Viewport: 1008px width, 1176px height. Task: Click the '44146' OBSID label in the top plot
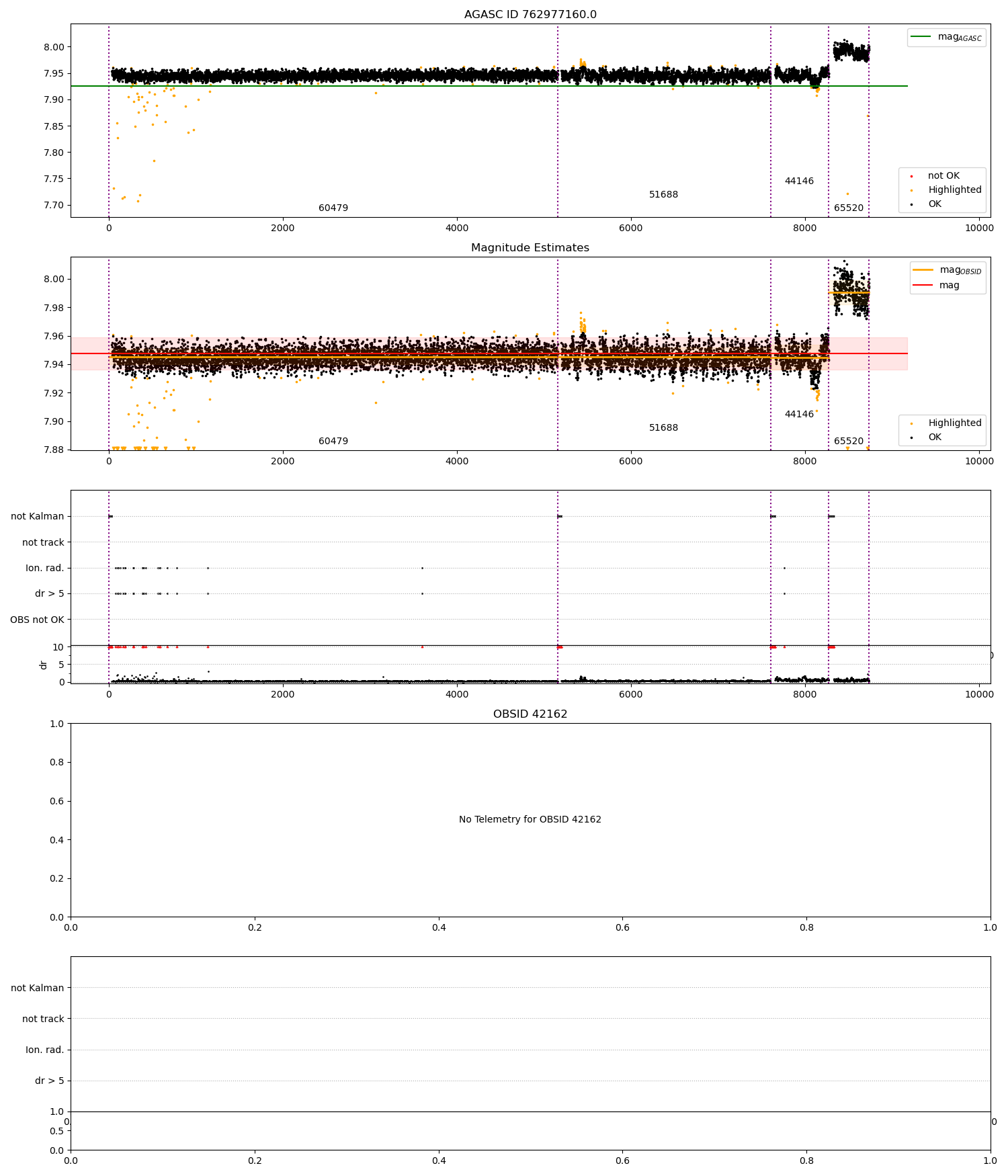pos(799,181)
